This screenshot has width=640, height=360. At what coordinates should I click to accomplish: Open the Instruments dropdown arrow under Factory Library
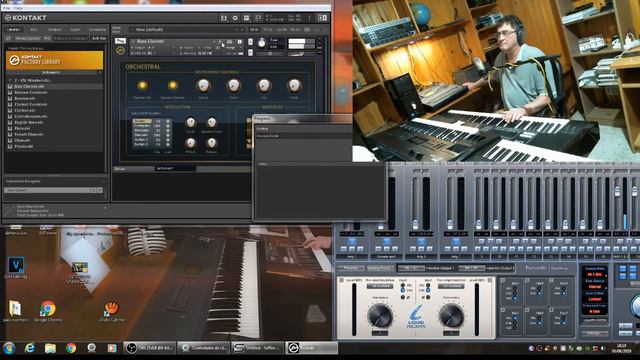point(100,72)
